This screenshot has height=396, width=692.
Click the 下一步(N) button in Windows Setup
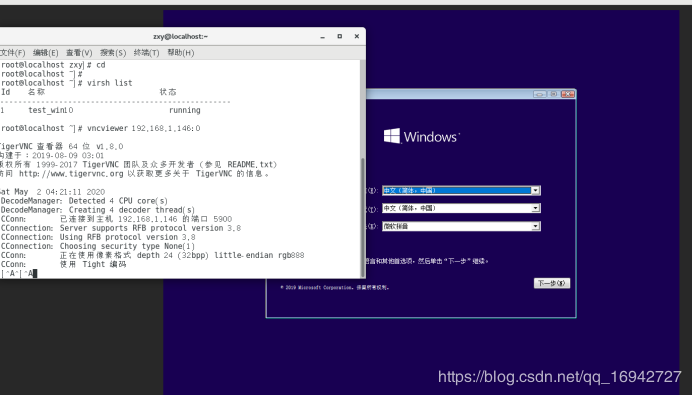552,283
